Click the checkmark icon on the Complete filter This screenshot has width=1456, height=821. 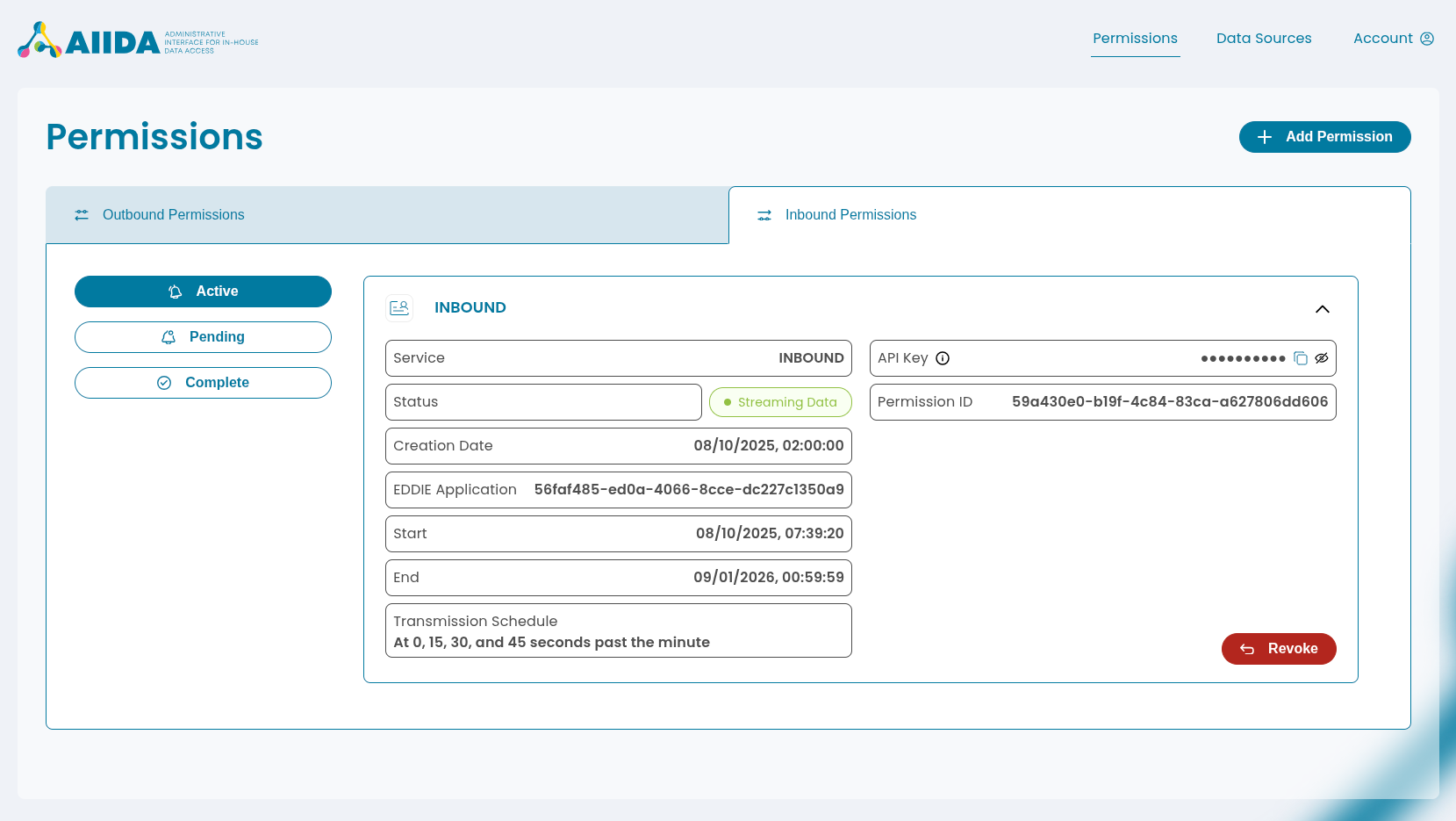pyautogui.click(x=164, y=382)
